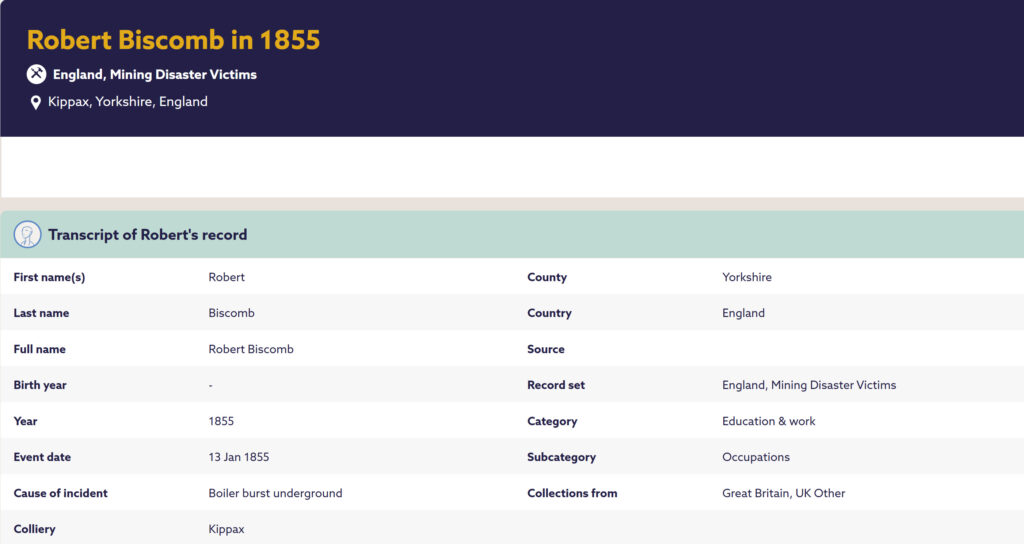Image resolution: width=1024 pixels, height=544 pixels.
Task: Select 'England, Mining Disaster Victims' header text
Action: [x=155, y=75]
